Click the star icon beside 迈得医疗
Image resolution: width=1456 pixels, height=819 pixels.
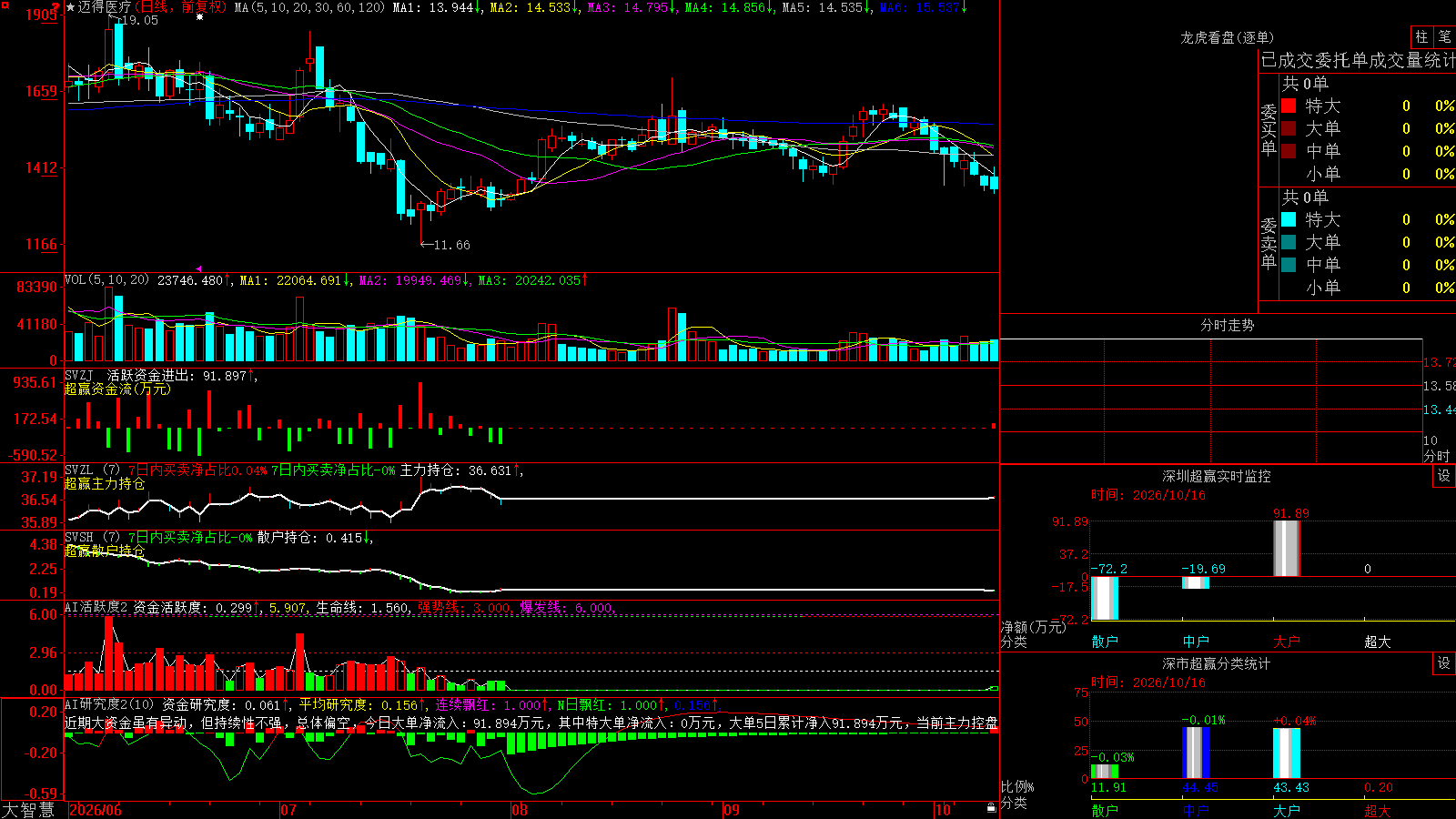coord(71,7)
